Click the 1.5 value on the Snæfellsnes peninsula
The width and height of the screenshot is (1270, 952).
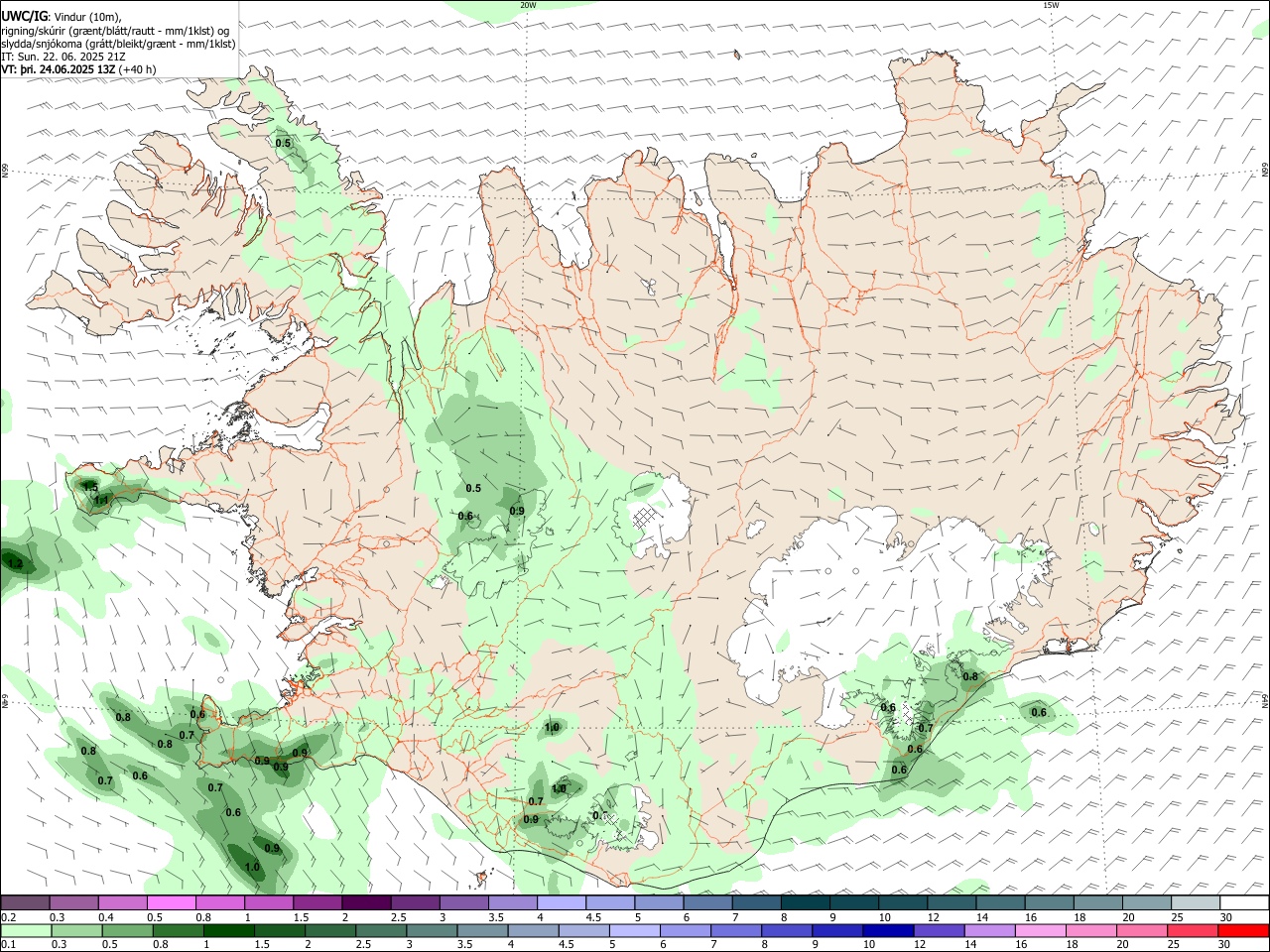click(89, 487)
